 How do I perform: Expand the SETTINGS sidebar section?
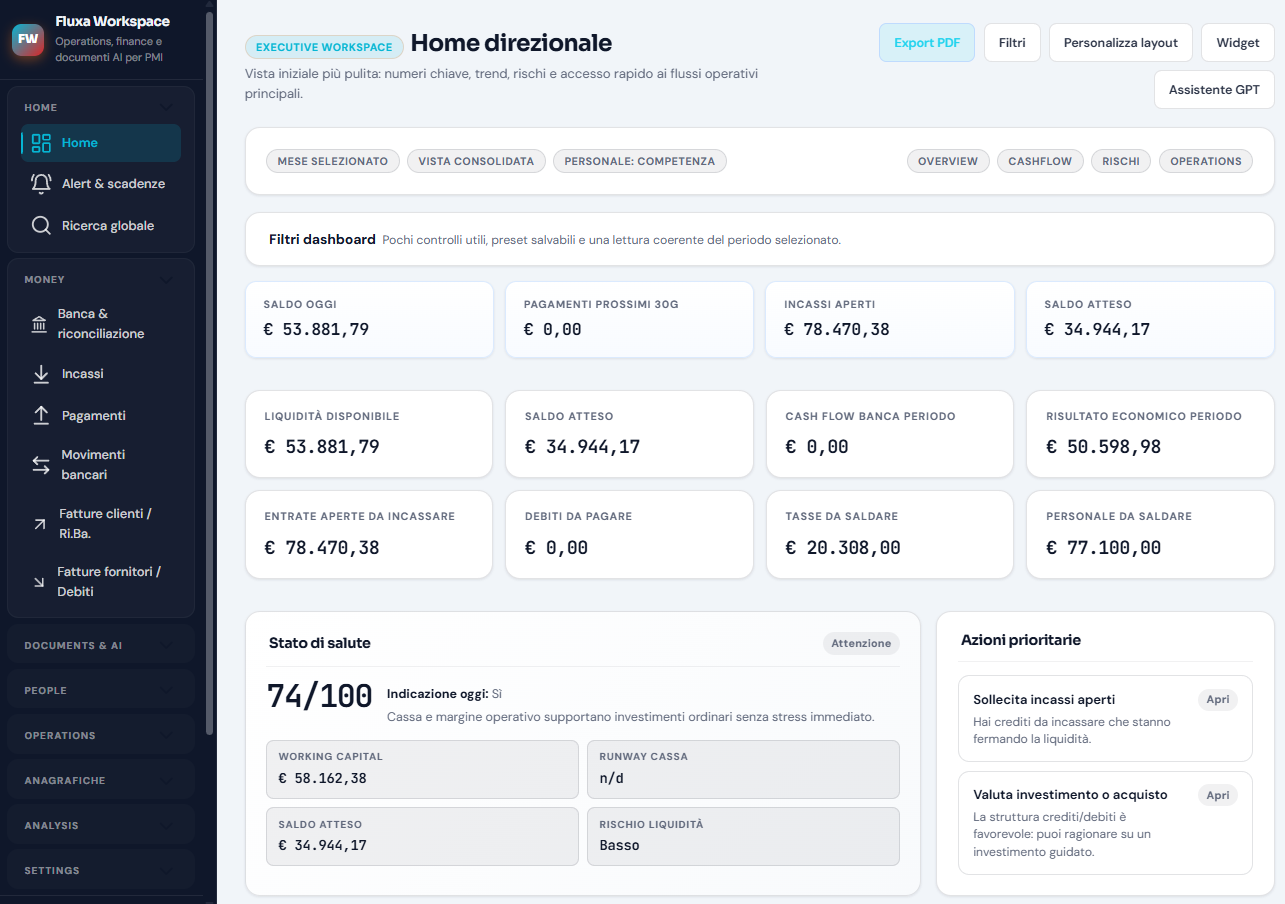pos(100,870)
